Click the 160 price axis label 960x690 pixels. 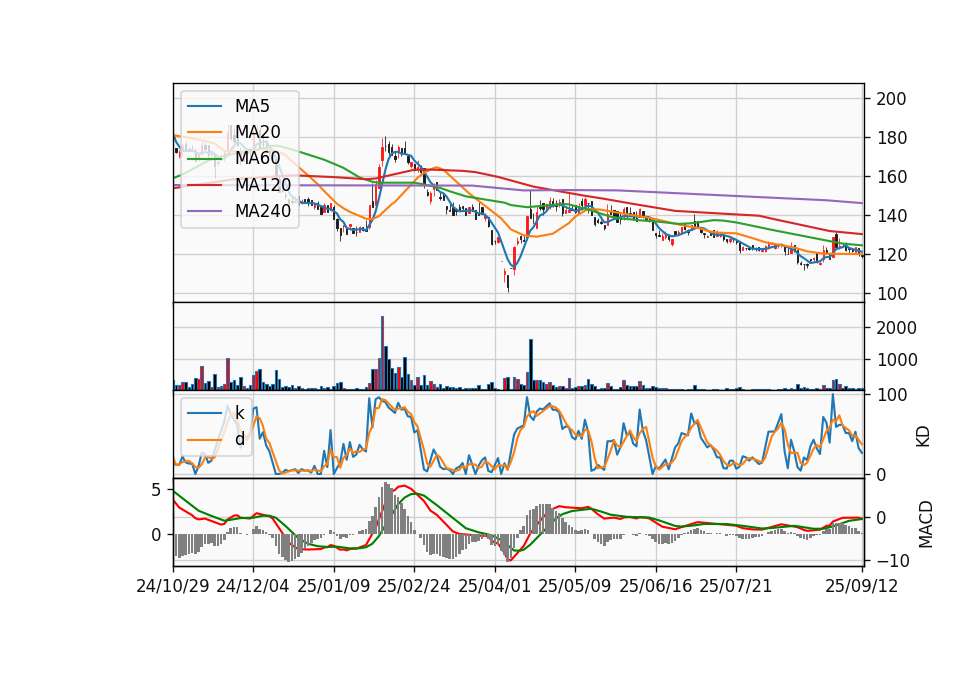891,177
